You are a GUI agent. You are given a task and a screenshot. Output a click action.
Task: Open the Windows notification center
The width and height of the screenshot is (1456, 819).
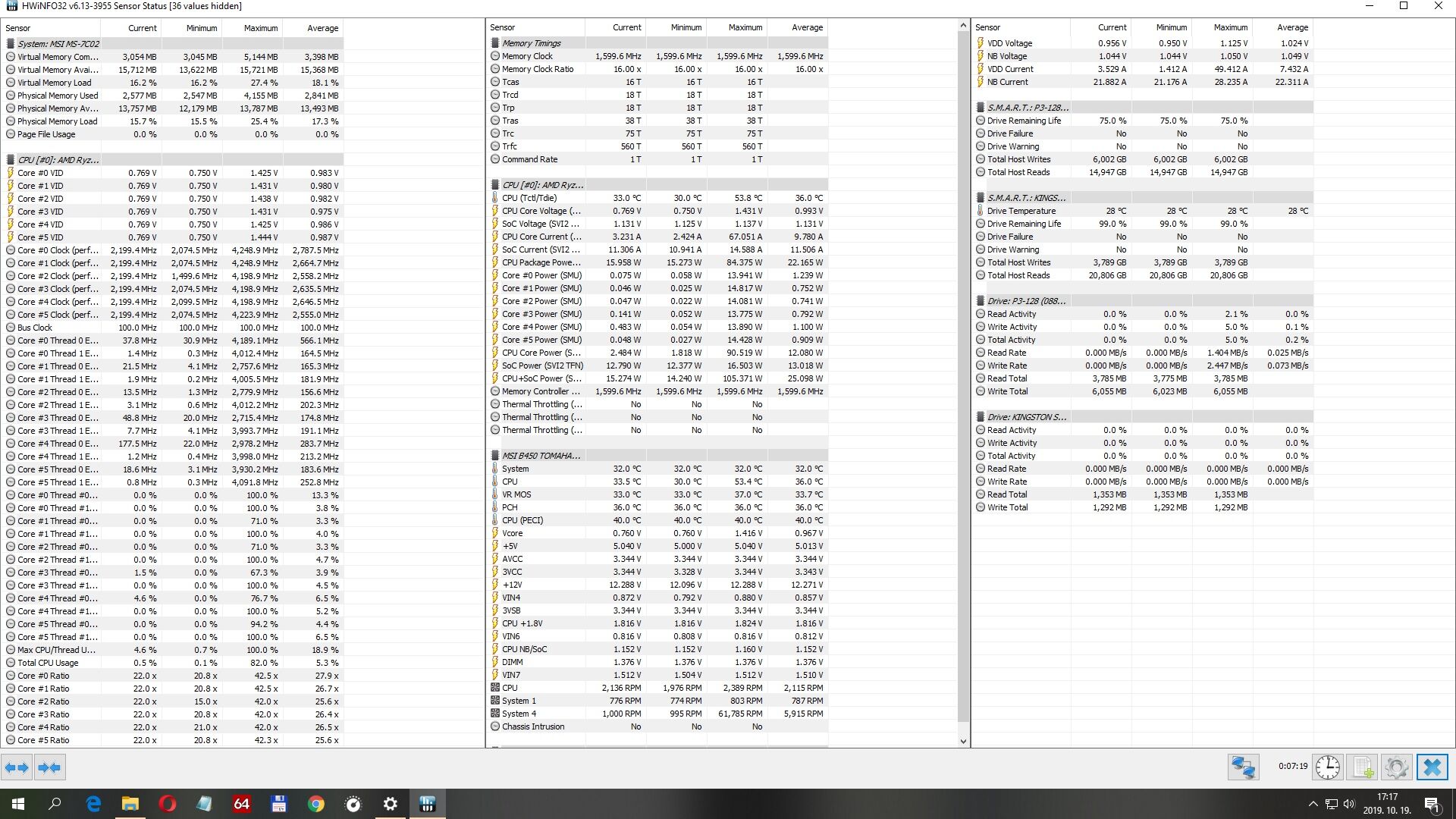tap(1432, 804)
